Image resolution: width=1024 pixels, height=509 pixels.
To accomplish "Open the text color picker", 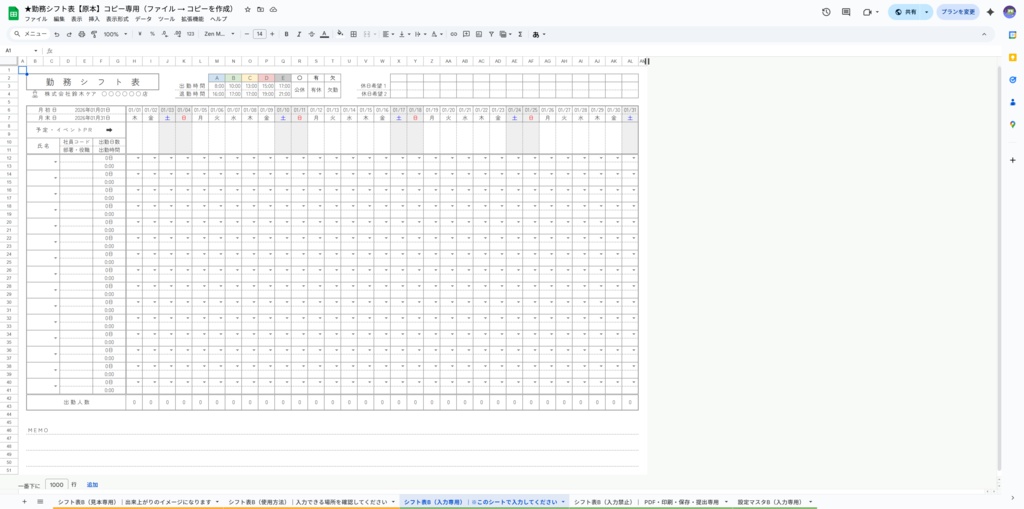I will (323, 34).
